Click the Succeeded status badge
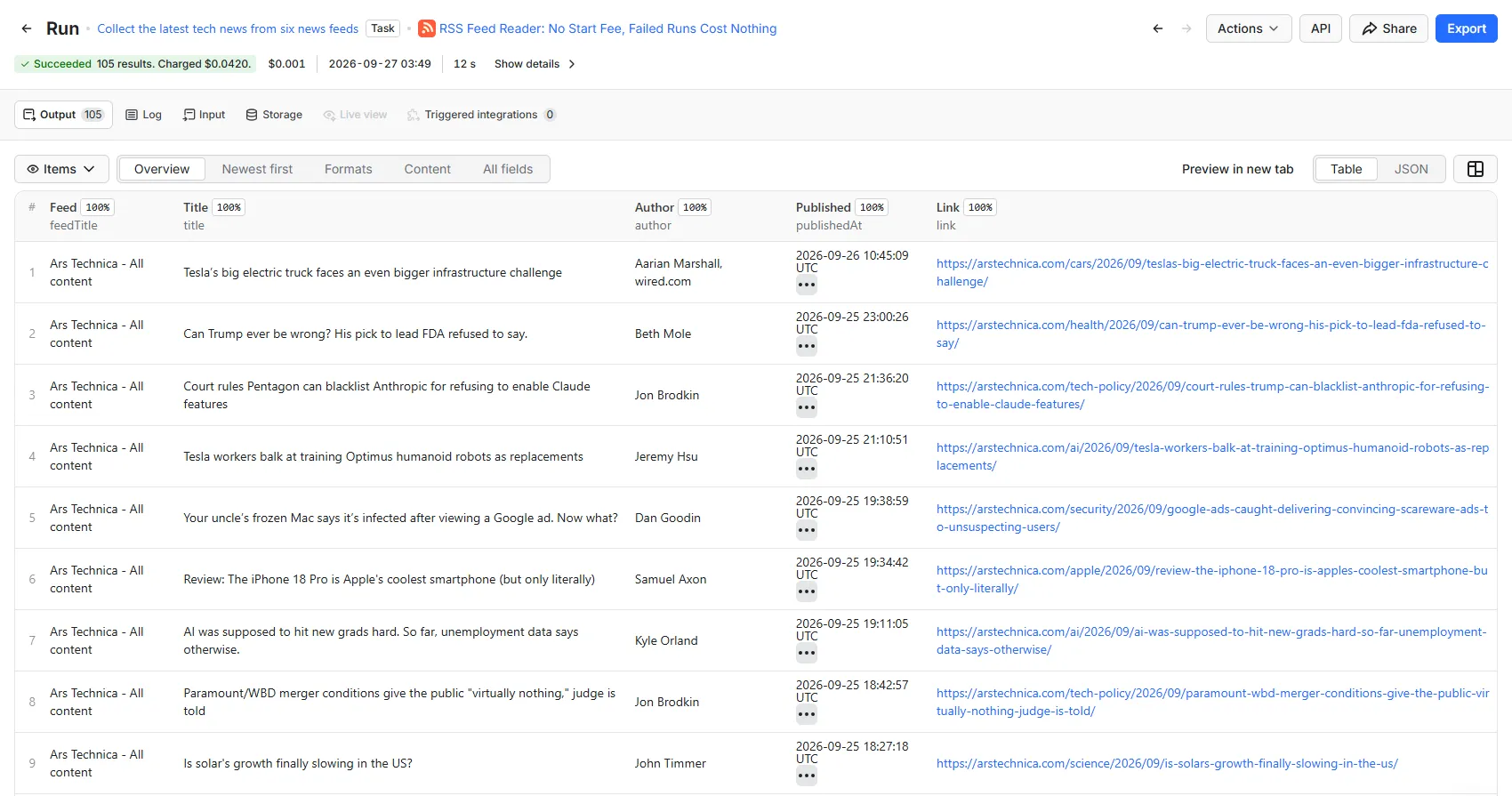 135,64
